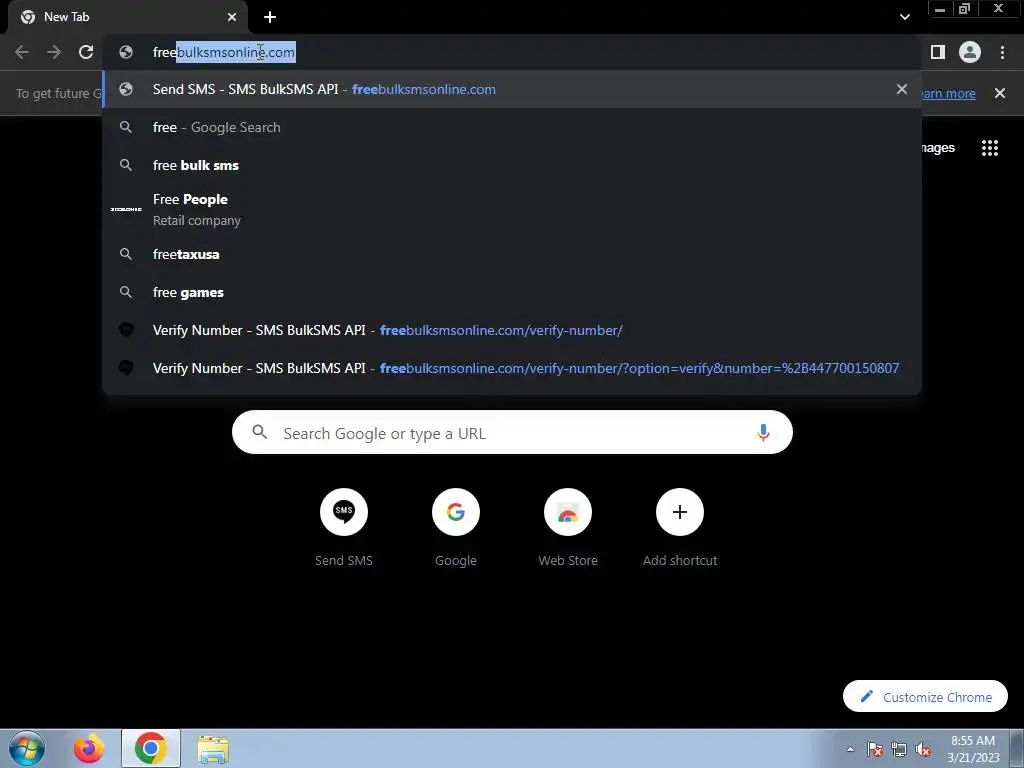Open the Chrome profile avatar
Image resolution: width=1024 pixels, height=768 pixels.
(x=970, y=52)
